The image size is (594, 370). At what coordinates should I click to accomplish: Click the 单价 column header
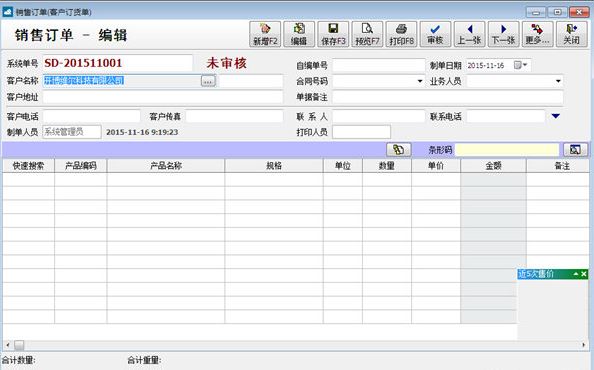[x=436, y=166]
